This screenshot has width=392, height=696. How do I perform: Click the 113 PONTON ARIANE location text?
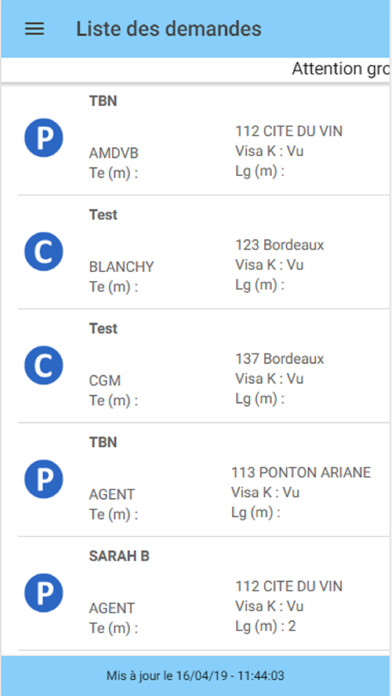[x=301, y=473]
